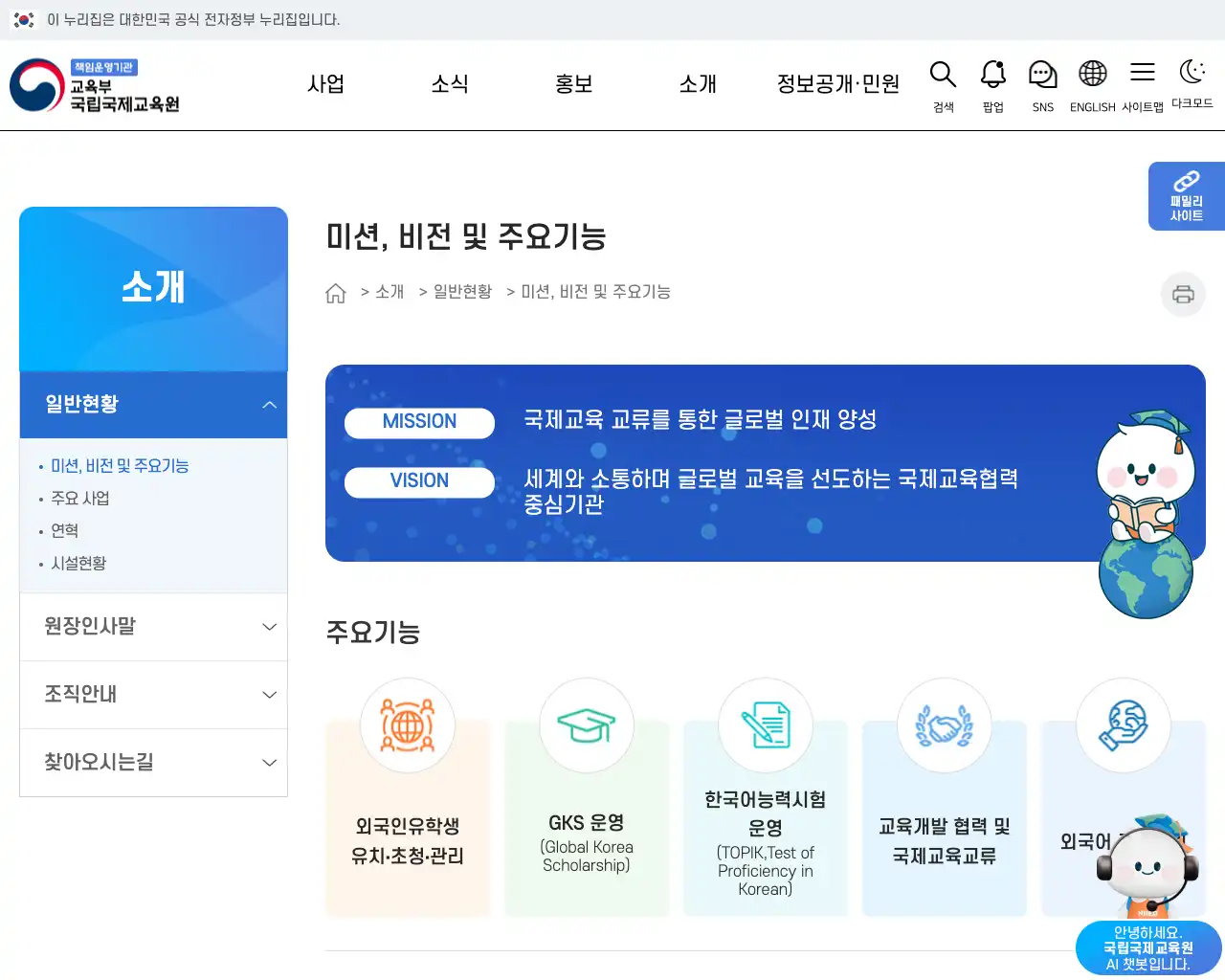Select 주요 사업 sidebar link
Viewport: 1225px width, 980px height.
tap(80, 499)
